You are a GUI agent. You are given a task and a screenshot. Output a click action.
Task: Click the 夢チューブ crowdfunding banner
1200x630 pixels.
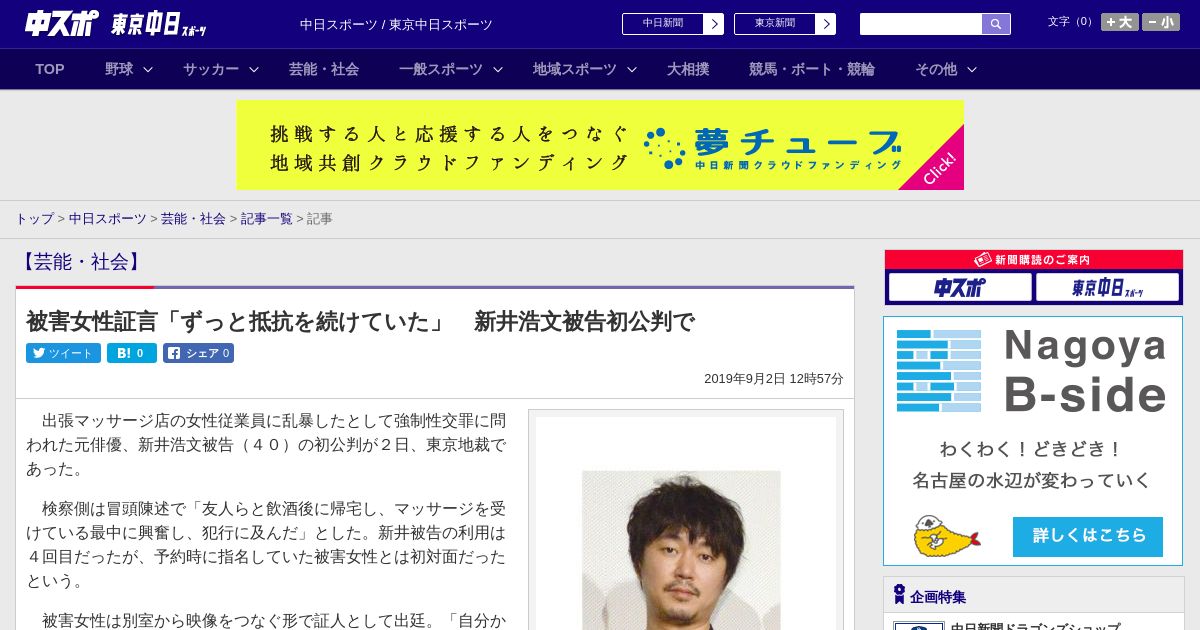(x=600, y=145)
